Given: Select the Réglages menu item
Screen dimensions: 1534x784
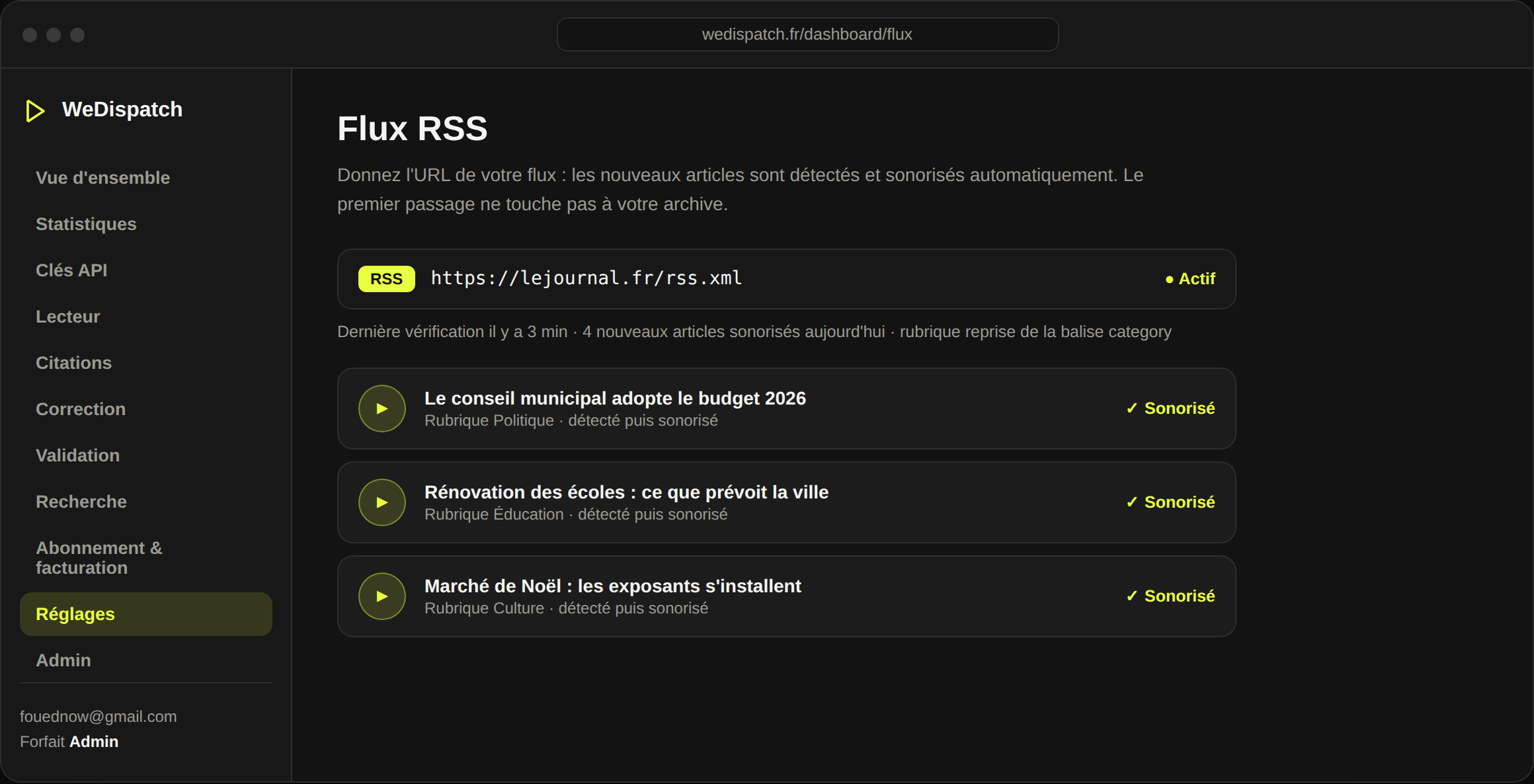Looking at the screenshot, I should tap(146, 614).
